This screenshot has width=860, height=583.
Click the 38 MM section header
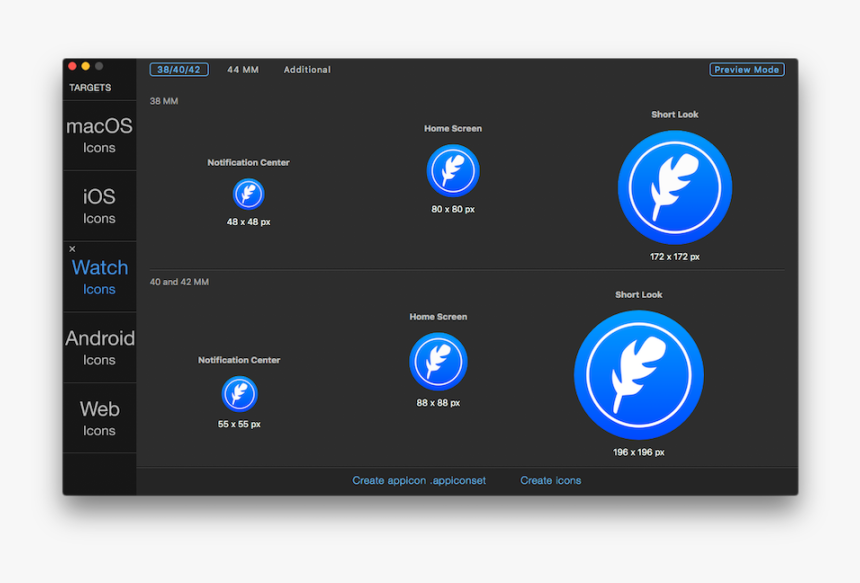point(162,100)
